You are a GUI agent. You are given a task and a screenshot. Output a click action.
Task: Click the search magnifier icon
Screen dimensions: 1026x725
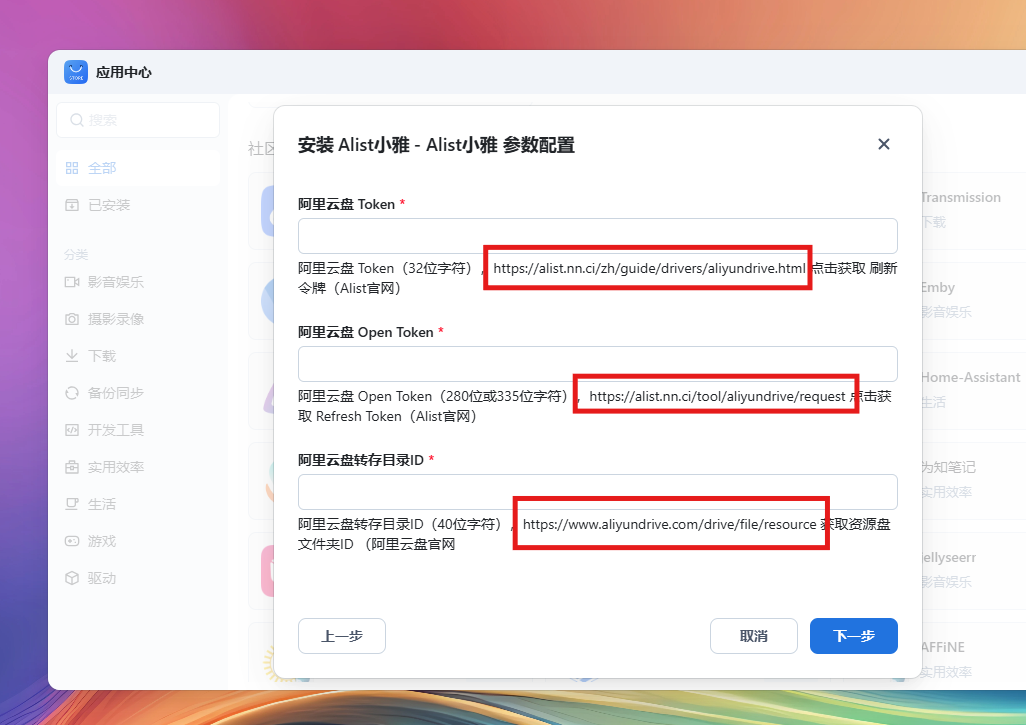[x=77, y=120]
